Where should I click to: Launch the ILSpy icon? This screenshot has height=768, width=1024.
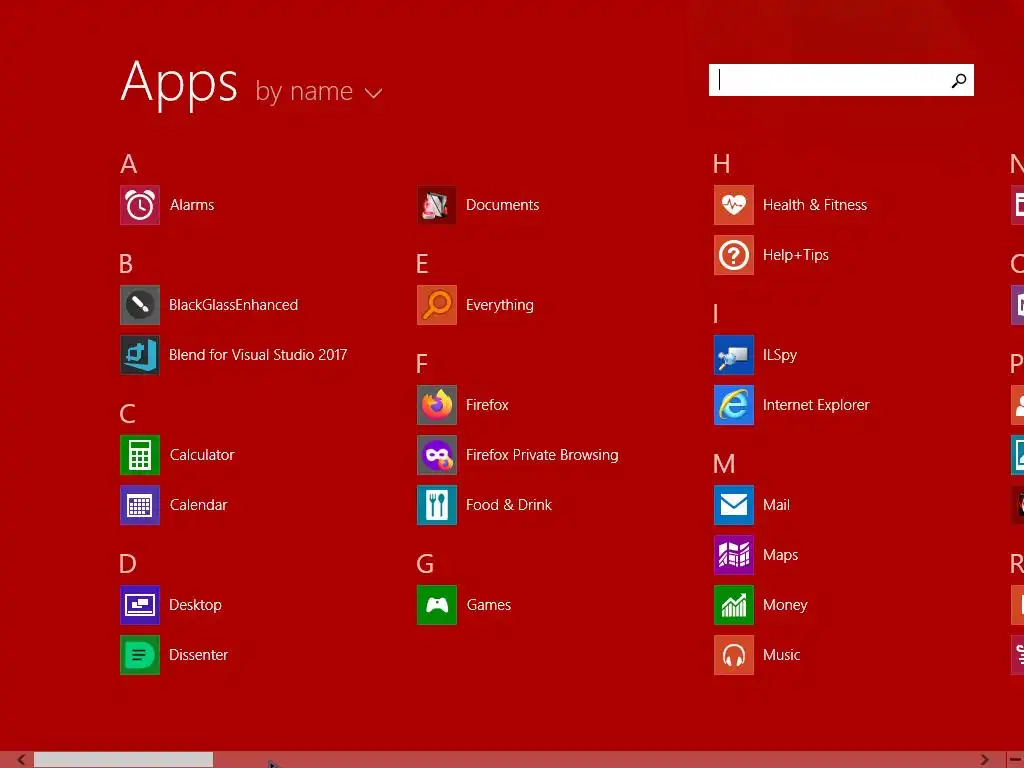[x=734, y=355]
